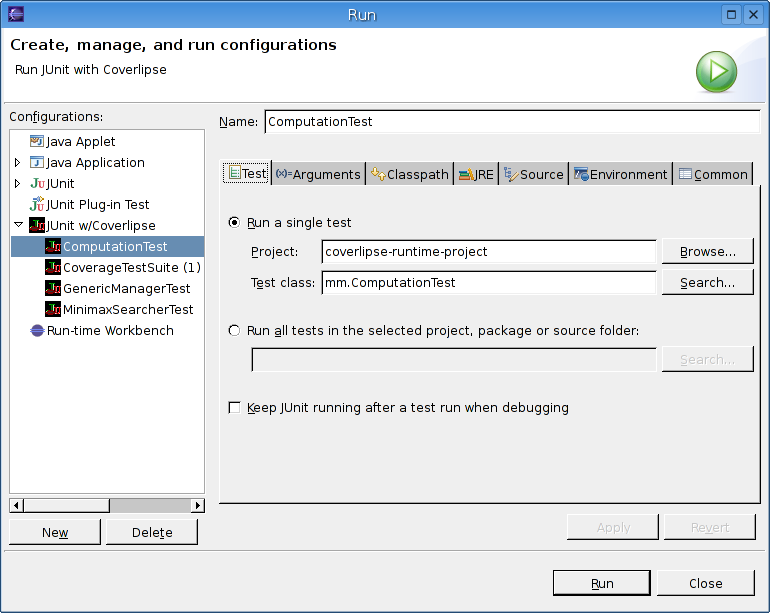Expand the JUnit tree node

click(x=18, y=184)
